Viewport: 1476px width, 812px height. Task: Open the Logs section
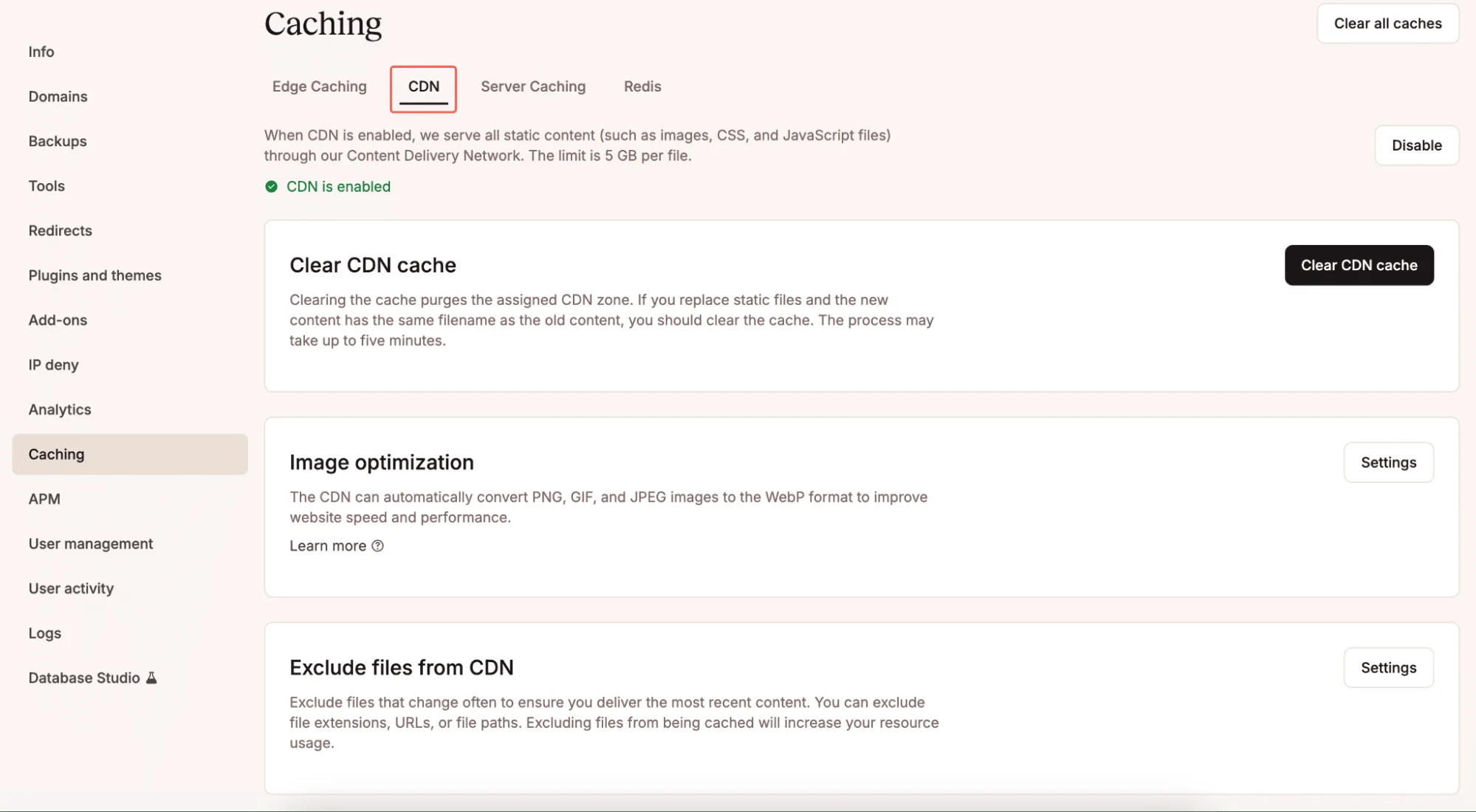44,633
